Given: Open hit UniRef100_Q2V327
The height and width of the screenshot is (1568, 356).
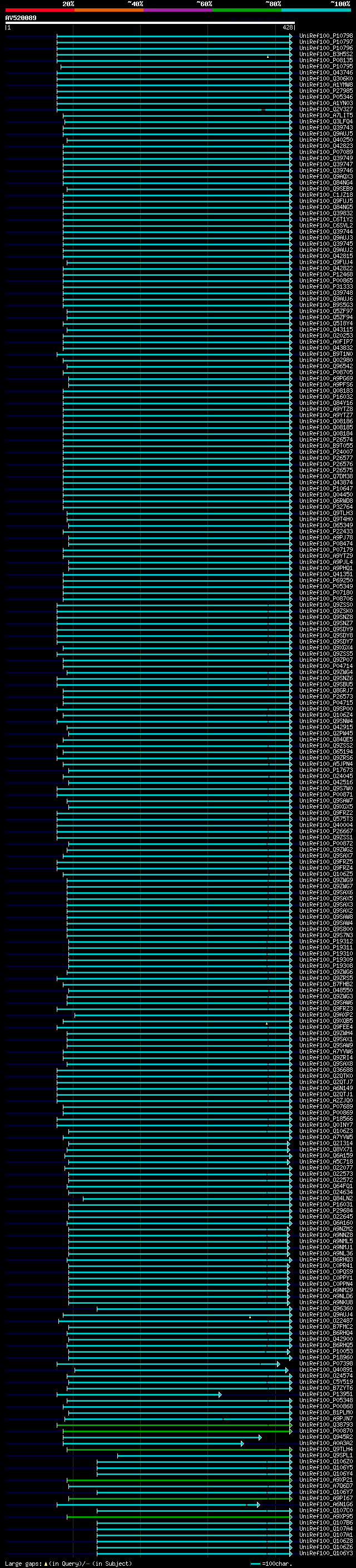Looking at the screenshot, I should coord(326,110).
